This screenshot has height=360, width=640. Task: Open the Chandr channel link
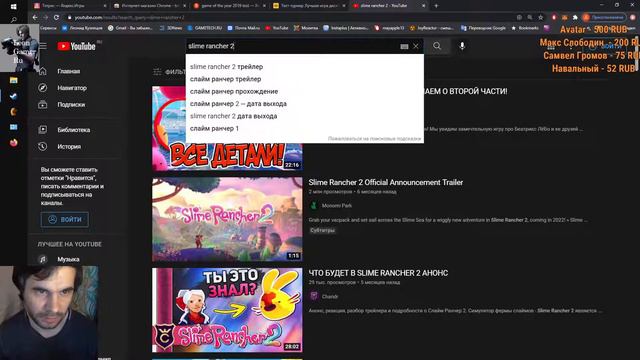pos(330,296)
